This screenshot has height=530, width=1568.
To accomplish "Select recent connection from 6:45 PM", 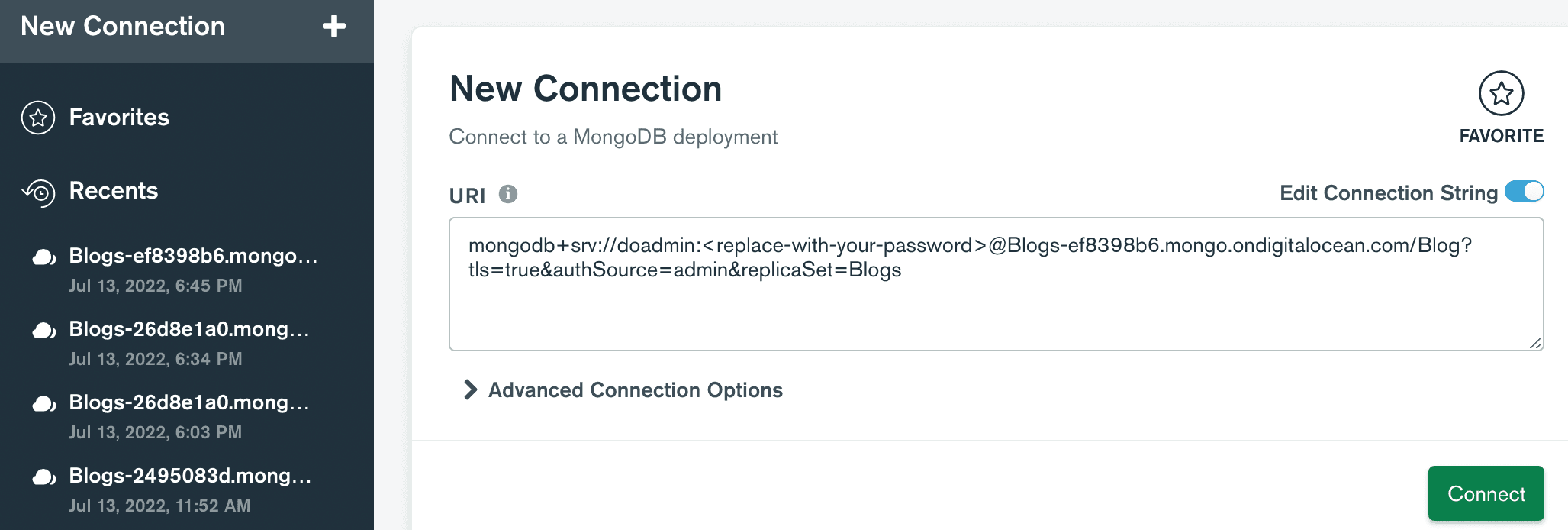I will coord(187,270).
